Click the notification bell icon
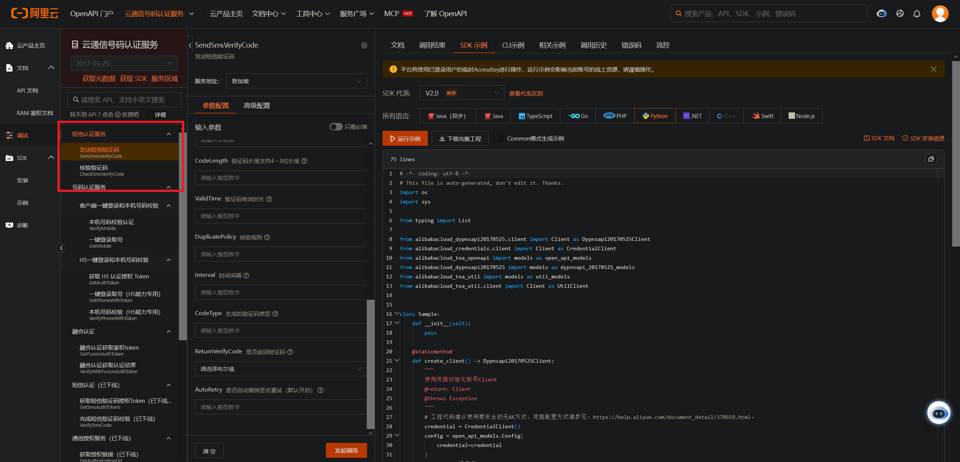 pos(917,14)
